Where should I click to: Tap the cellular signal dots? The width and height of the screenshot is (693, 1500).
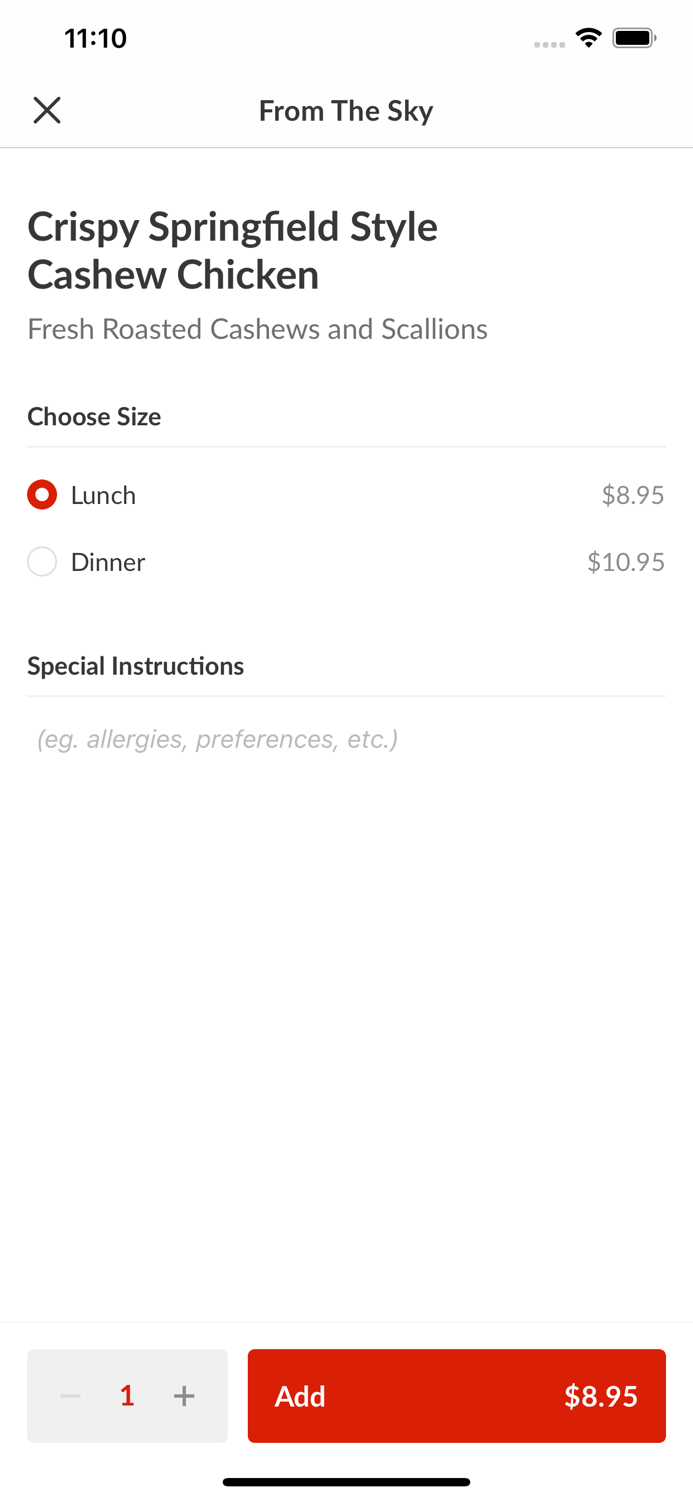(549, 42)
